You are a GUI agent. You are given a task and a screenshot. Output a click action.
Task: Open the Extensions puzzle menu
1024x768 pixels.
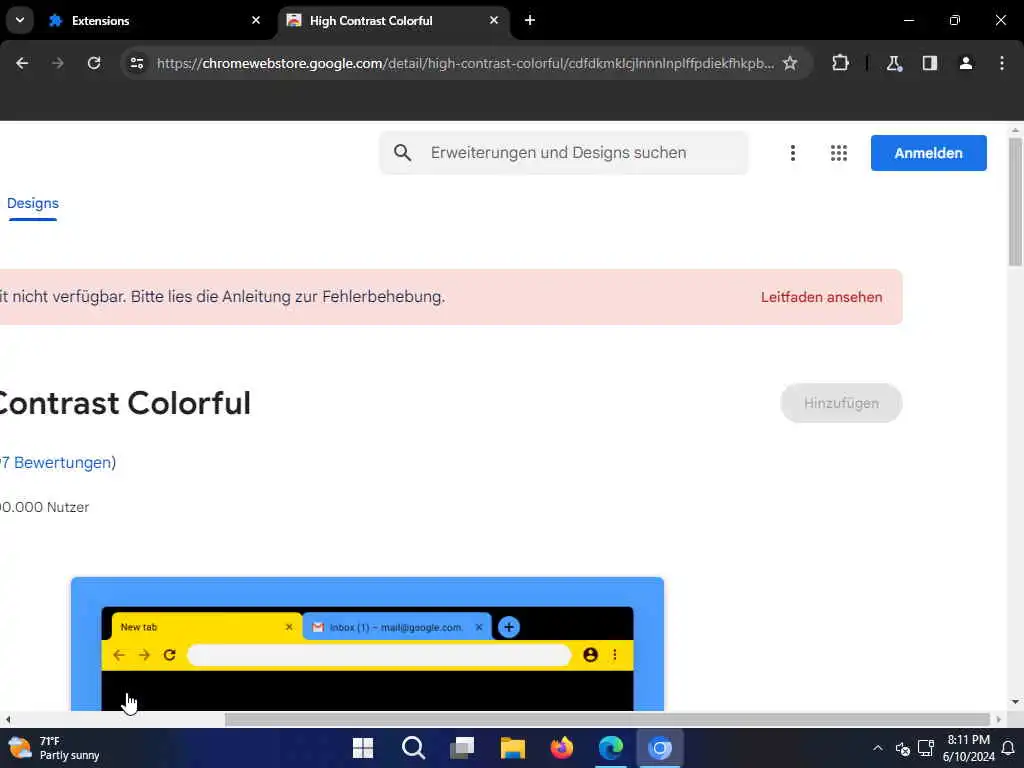tap(840, 63)
